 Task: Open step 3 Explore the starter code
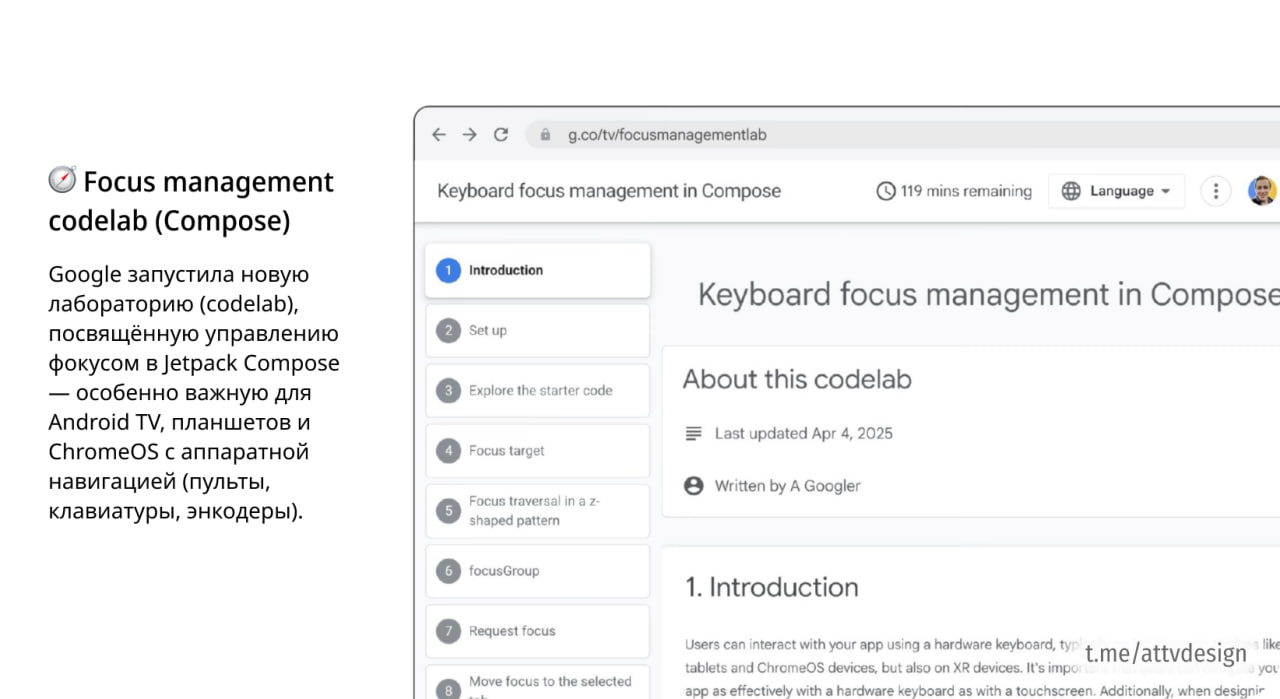[538, 390]
